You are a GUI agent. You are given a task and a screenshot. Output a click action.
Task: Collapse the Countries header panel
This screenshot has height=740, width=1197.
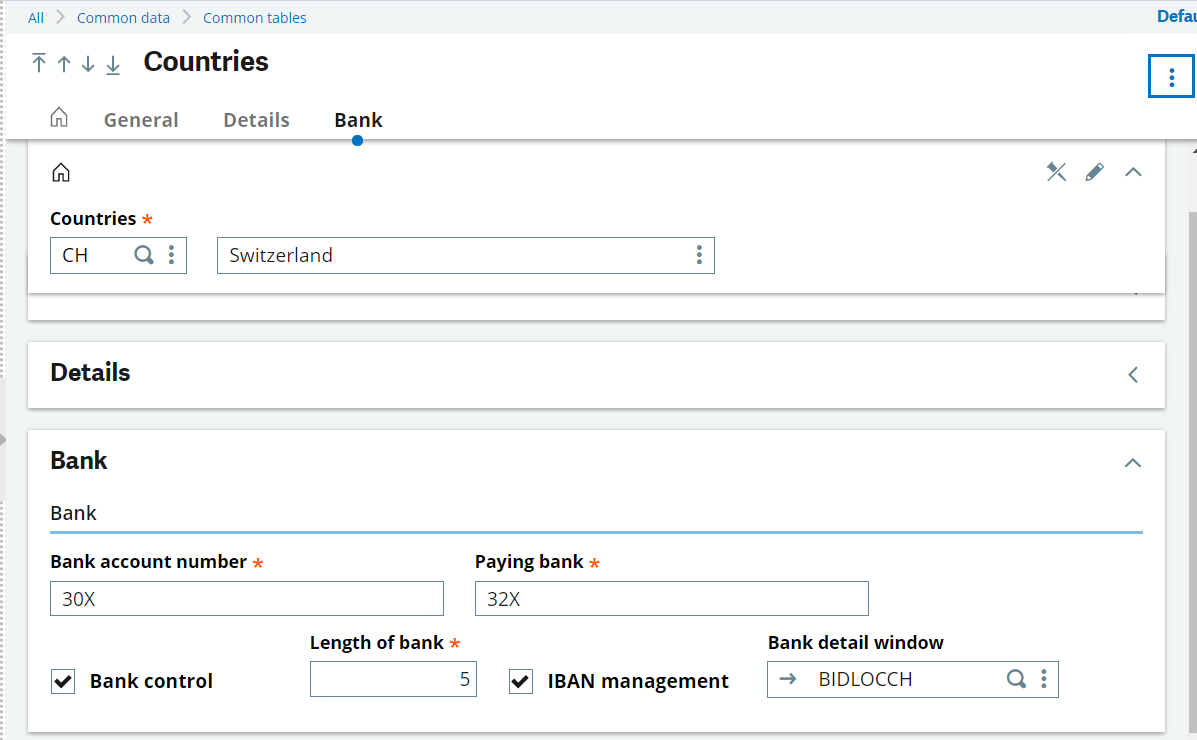pos(1133,172)
